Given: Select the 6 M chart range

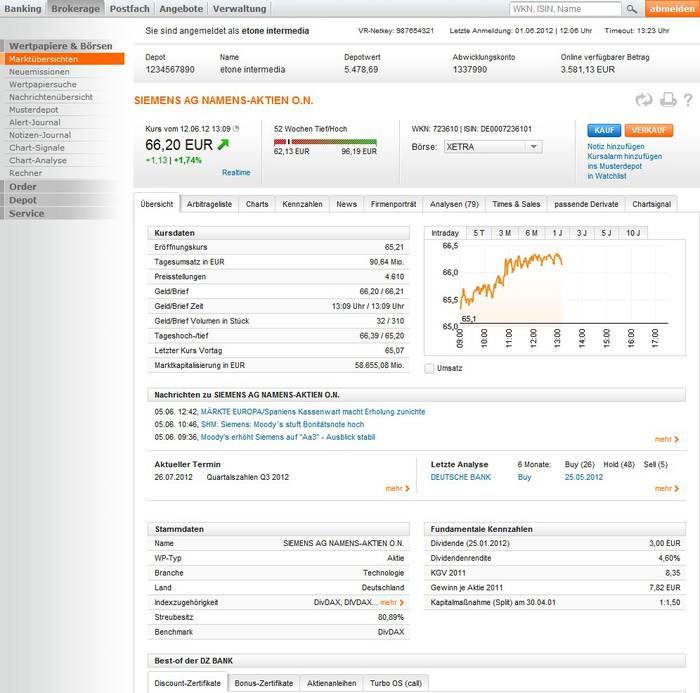Looking at the screenshot, I should tap(531, 233).
